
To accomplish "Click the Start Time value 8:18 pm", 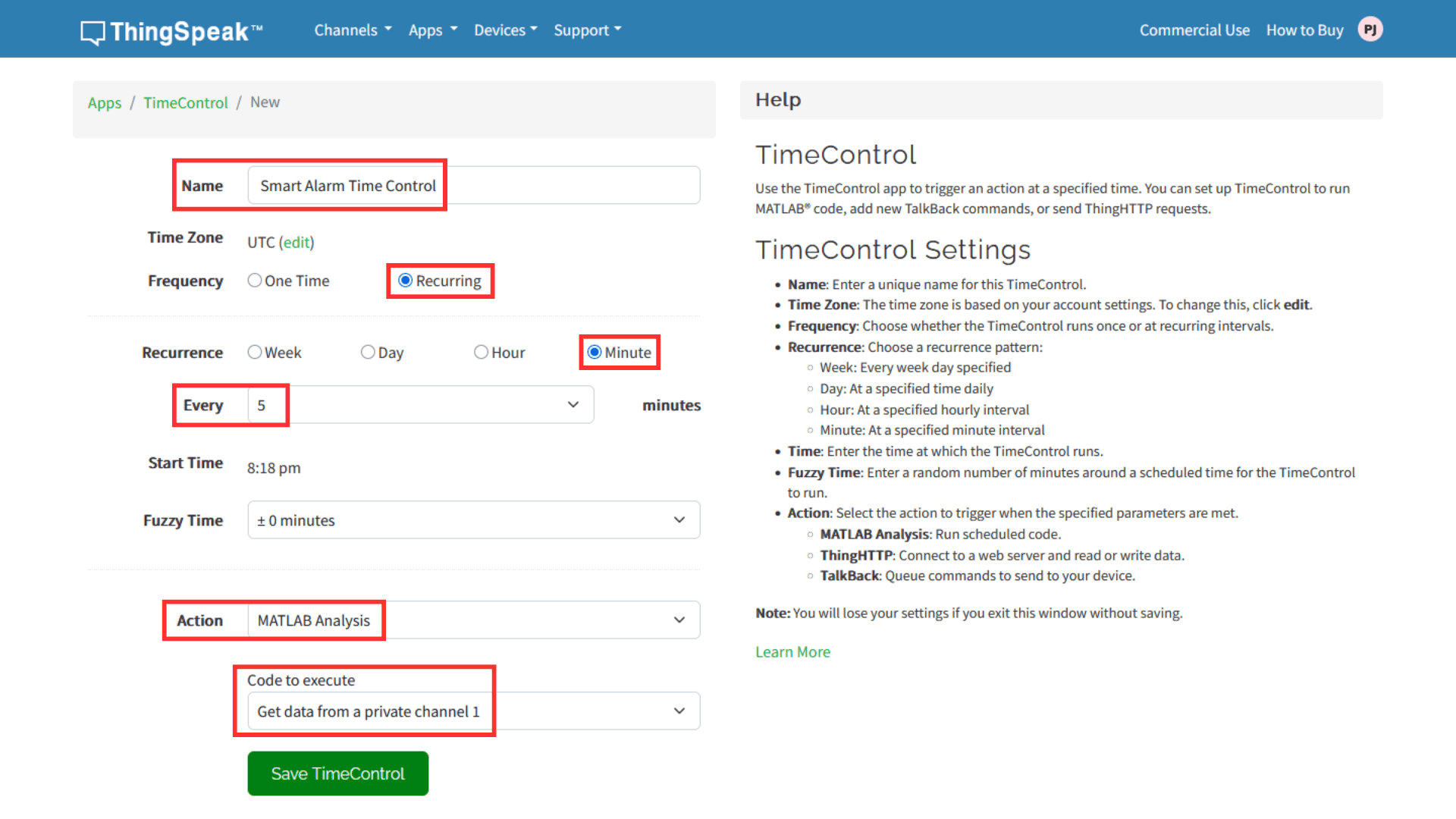I will 274,468.
